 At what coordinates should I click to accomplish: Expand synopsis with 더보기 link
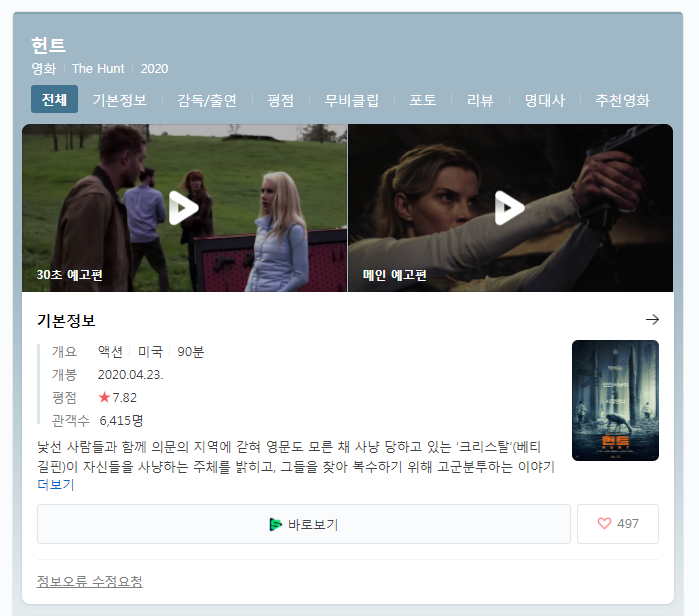click(56, 485)
